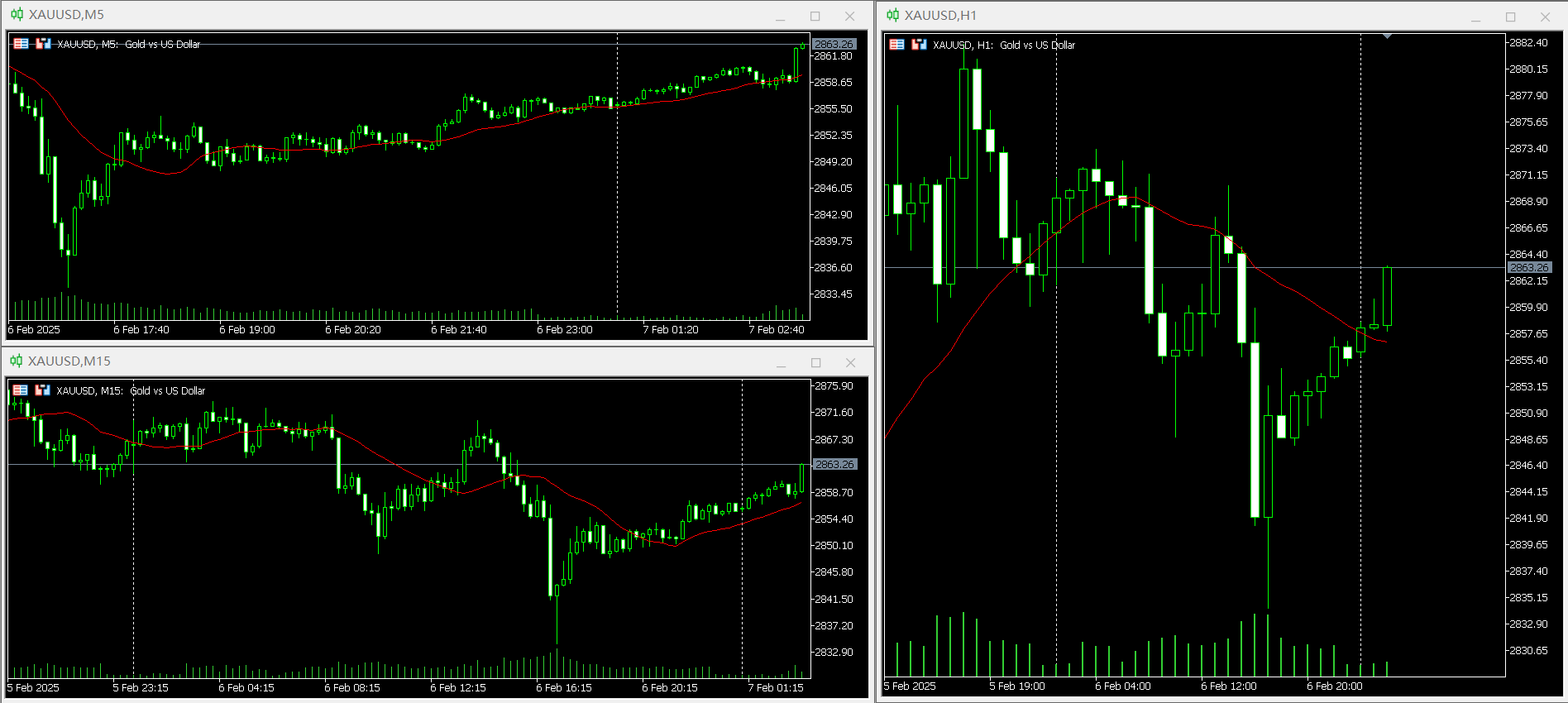1568x703 pixels.
Task: Toggle One Click Trading panel in M5 chart
Action: click(x=43, y=44)
